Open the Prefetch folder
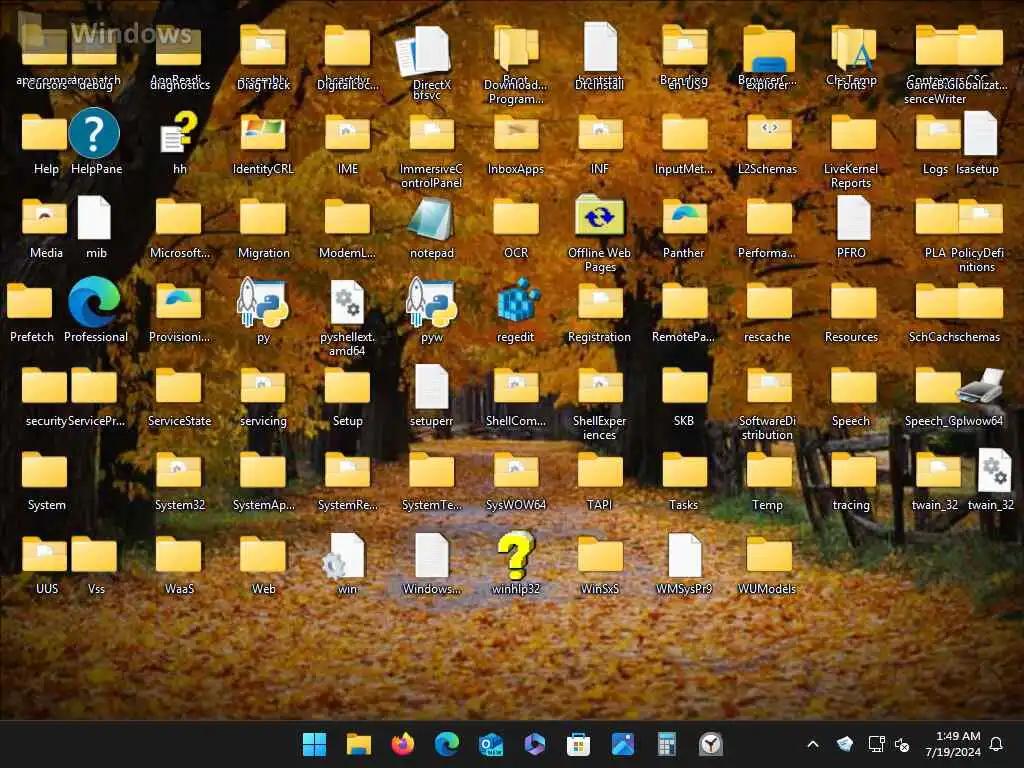 [29, 302]
